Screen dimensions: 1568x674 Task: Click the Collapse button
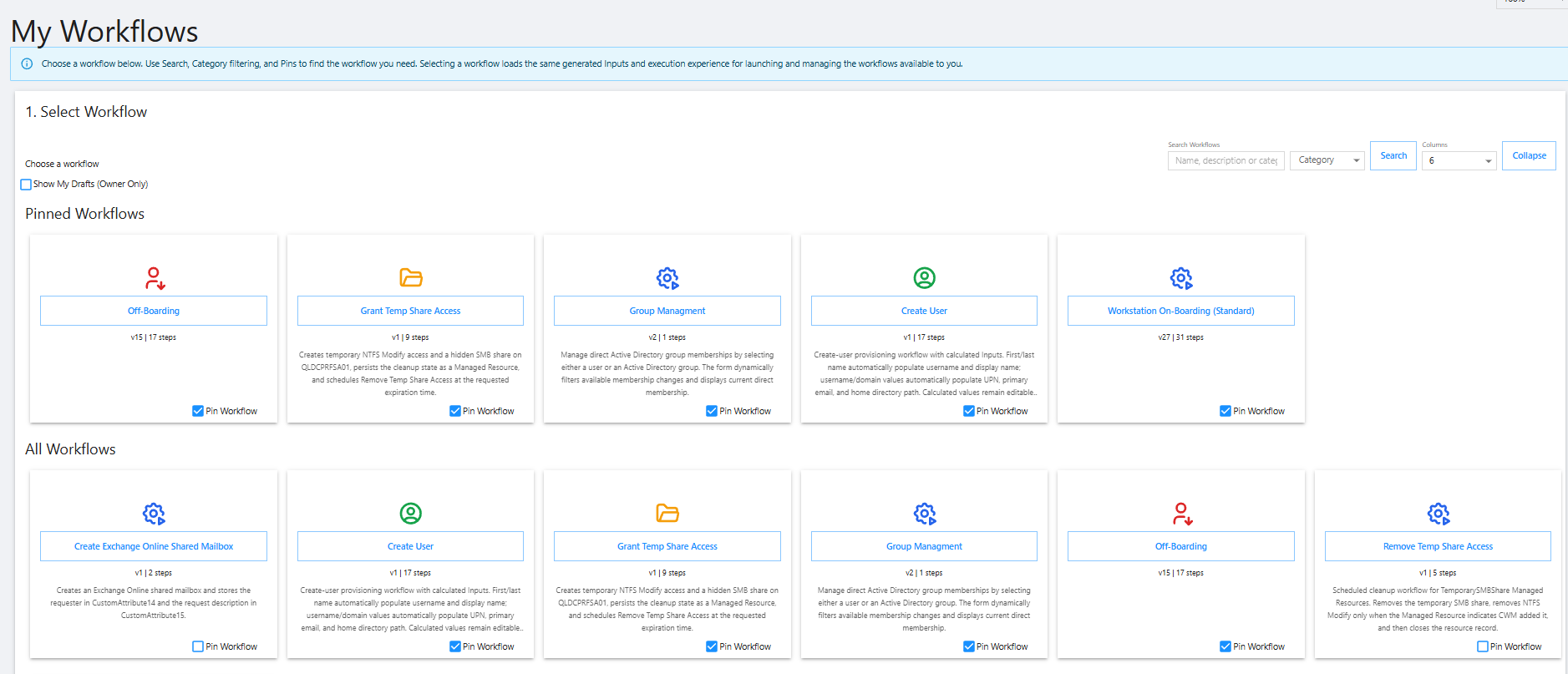coord(1529,155)
